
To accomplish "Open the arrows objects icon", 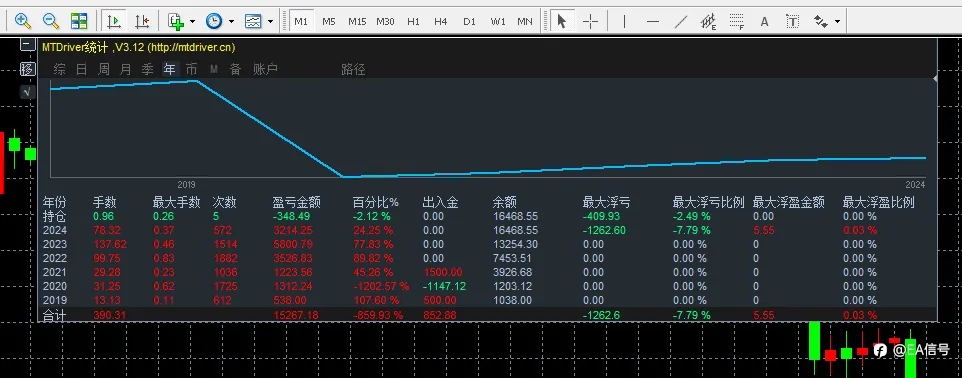I will pos(820,21).
